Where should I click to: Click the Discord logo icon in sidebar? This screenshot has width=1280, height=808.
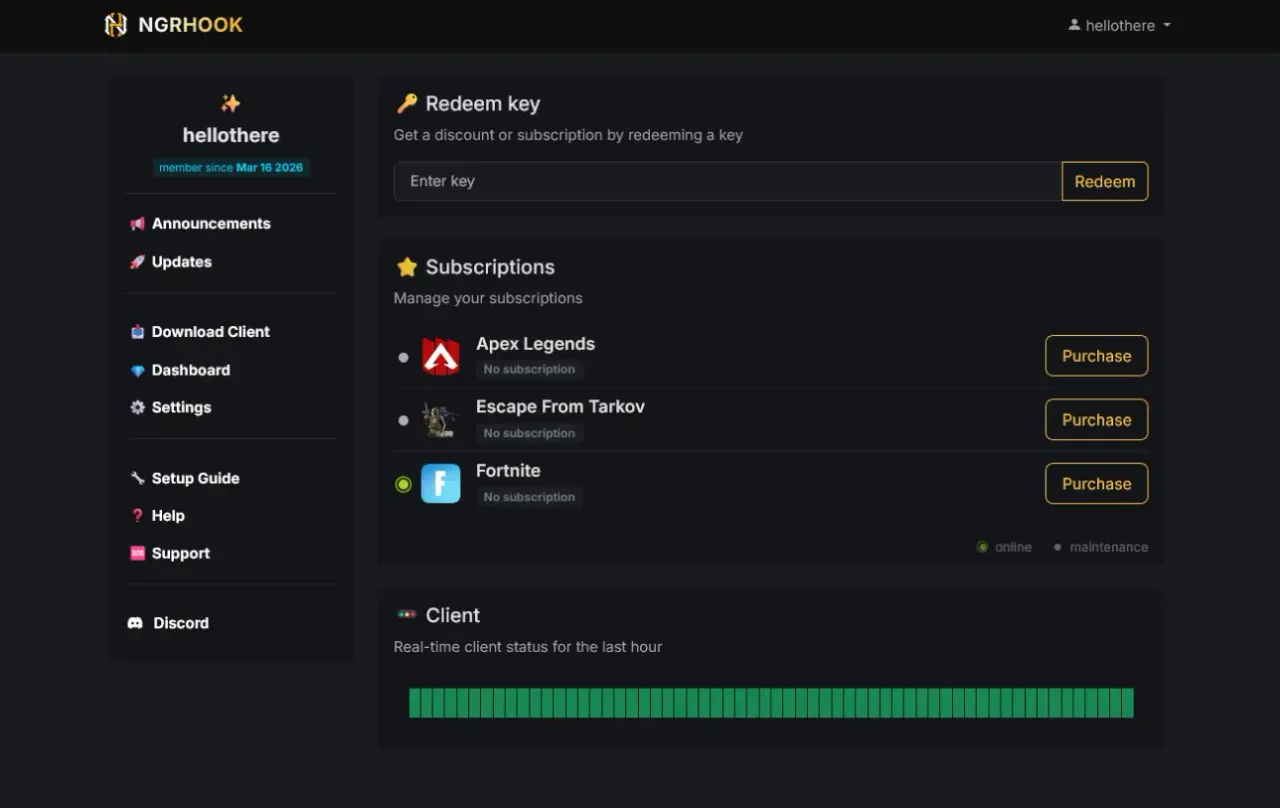[135, 623]
